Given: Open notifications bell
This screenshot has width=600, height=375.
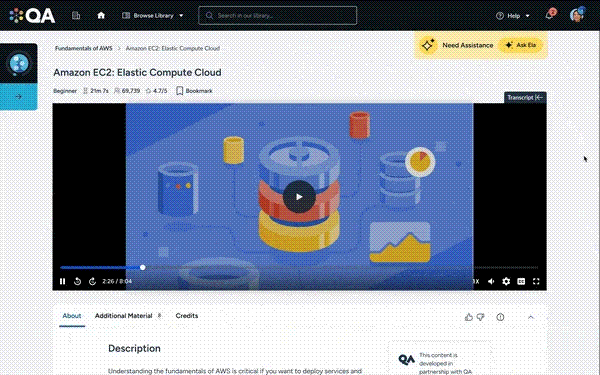Looking at the screenshot, I should click(549, 15).
